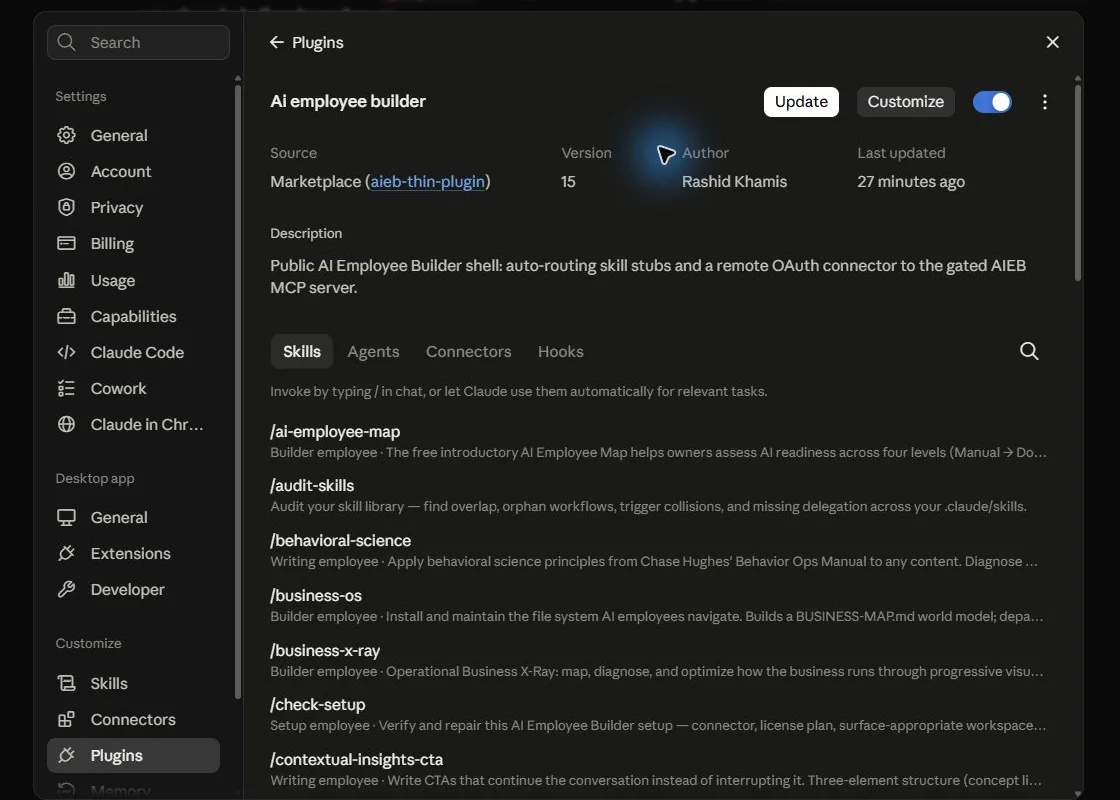This screenshot has height=800, width=1120.
Task: Disable the Ai employee builder plugin toggle
Action: (x=992, y=102)
